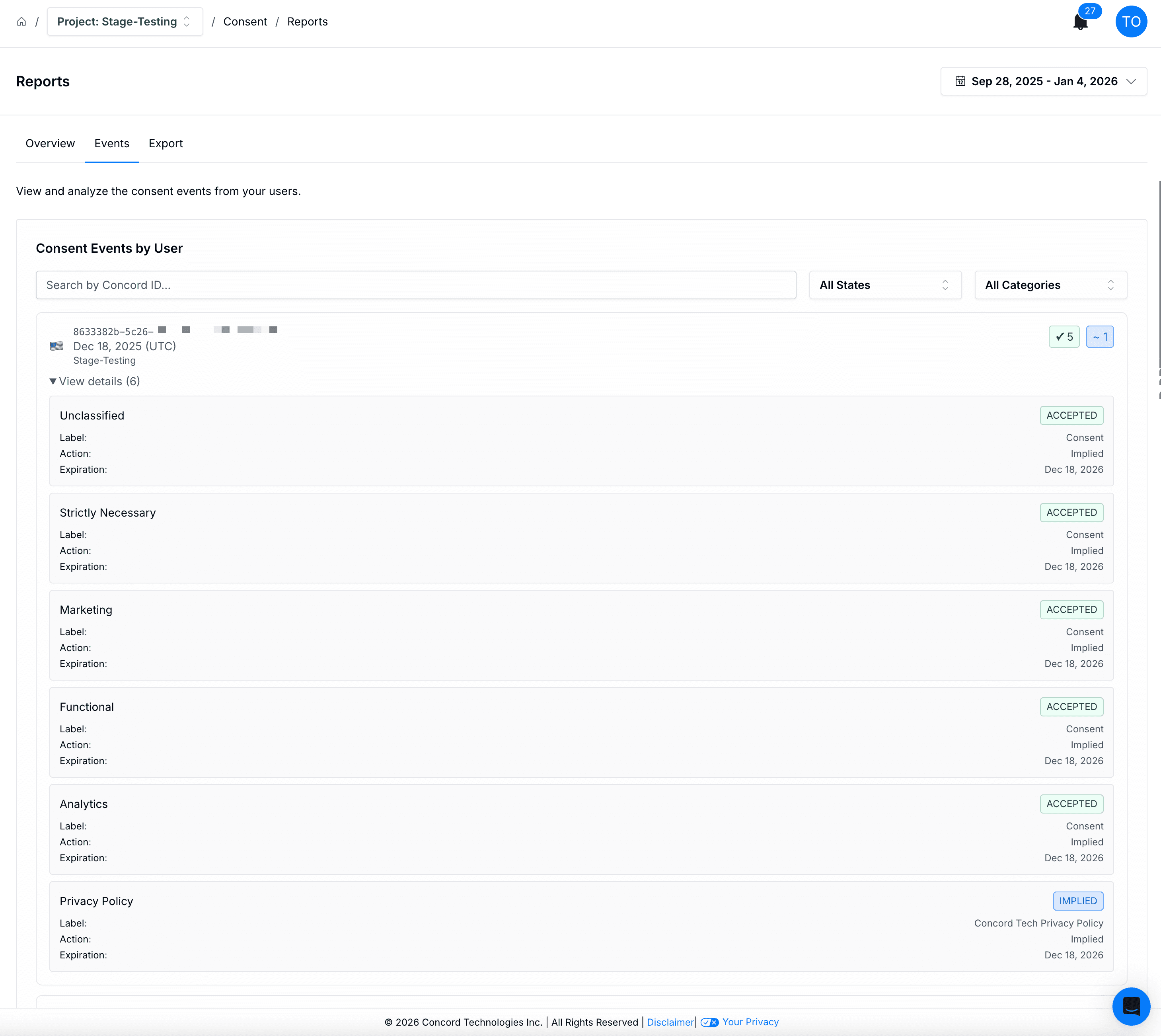Open the All States filter dropdown
1161x1036 pixels.
point(885,285)
